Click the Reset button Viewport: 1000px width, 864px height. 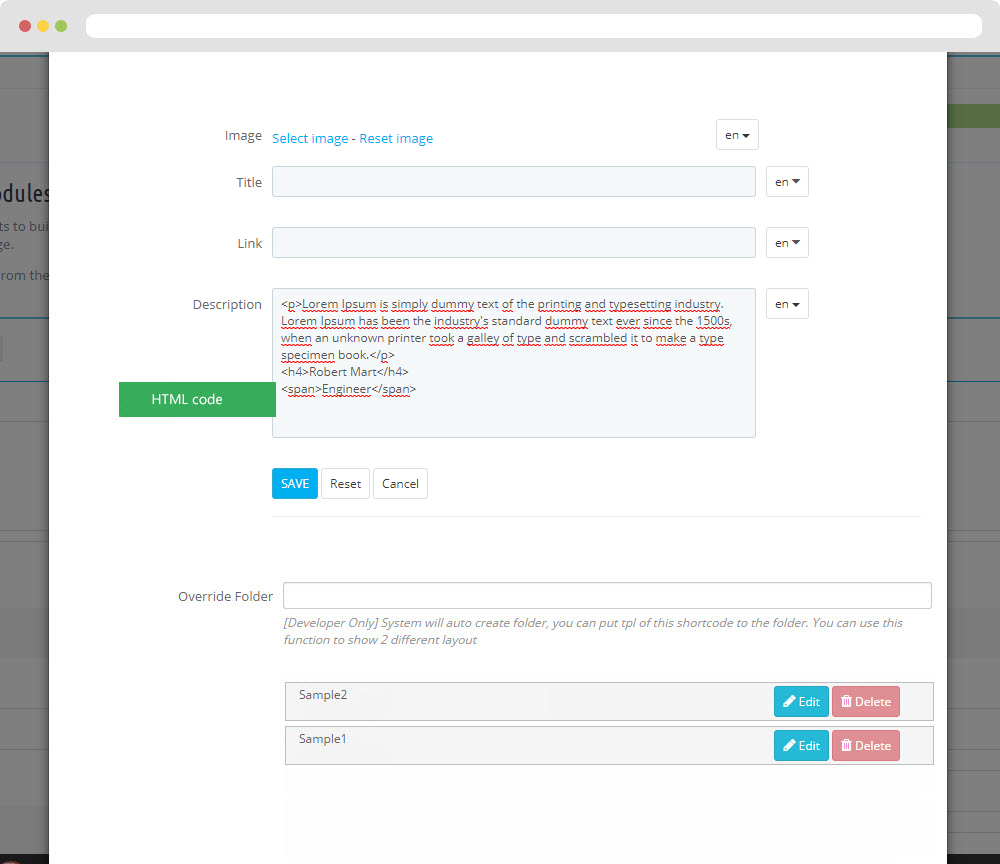pos(345,484)
